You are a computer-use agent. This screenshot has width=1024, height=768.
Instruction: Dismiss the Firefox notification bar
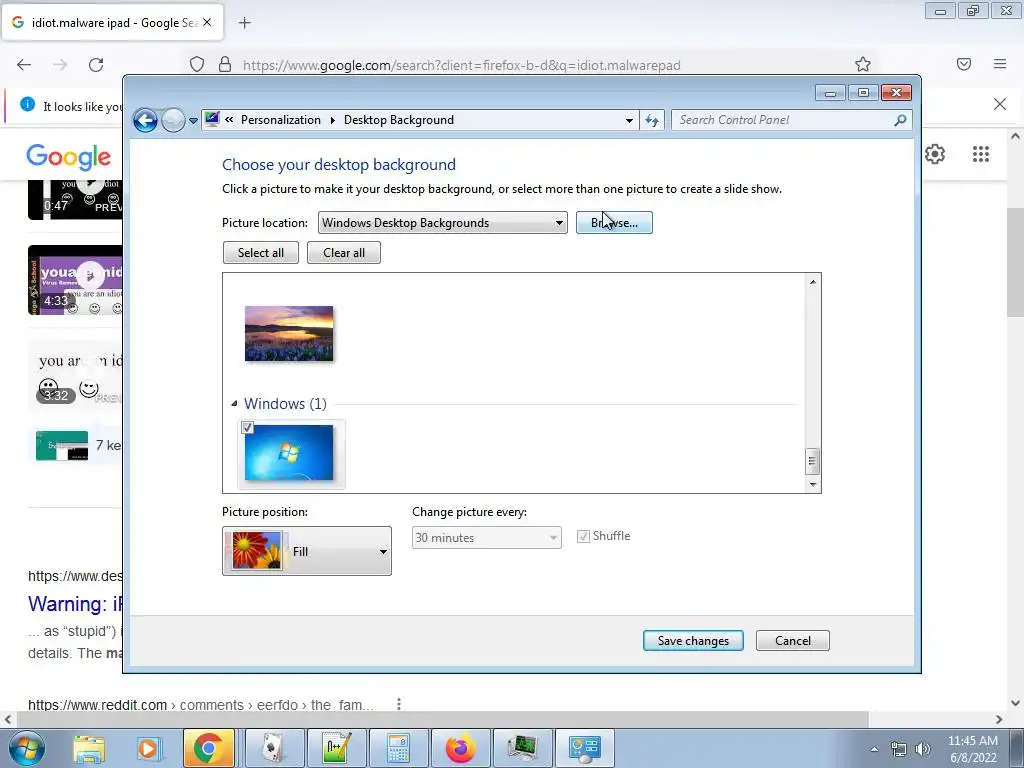(1000, 104)
